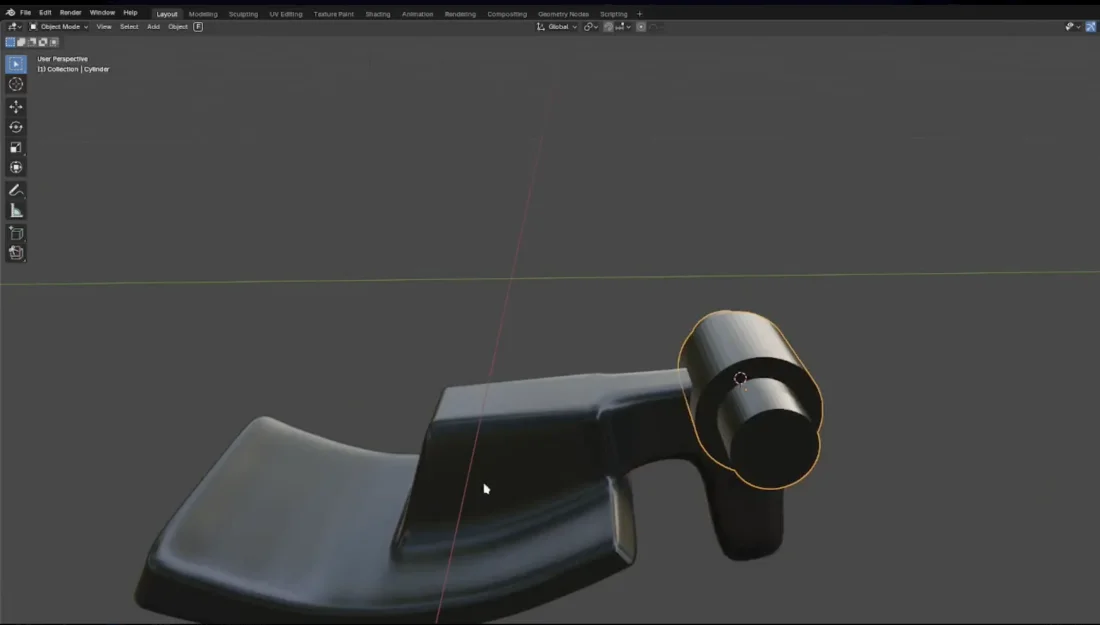Screen dimensions: 1100x625
Task: Set selection mode to subtract
Action: (x=32, y=42)
